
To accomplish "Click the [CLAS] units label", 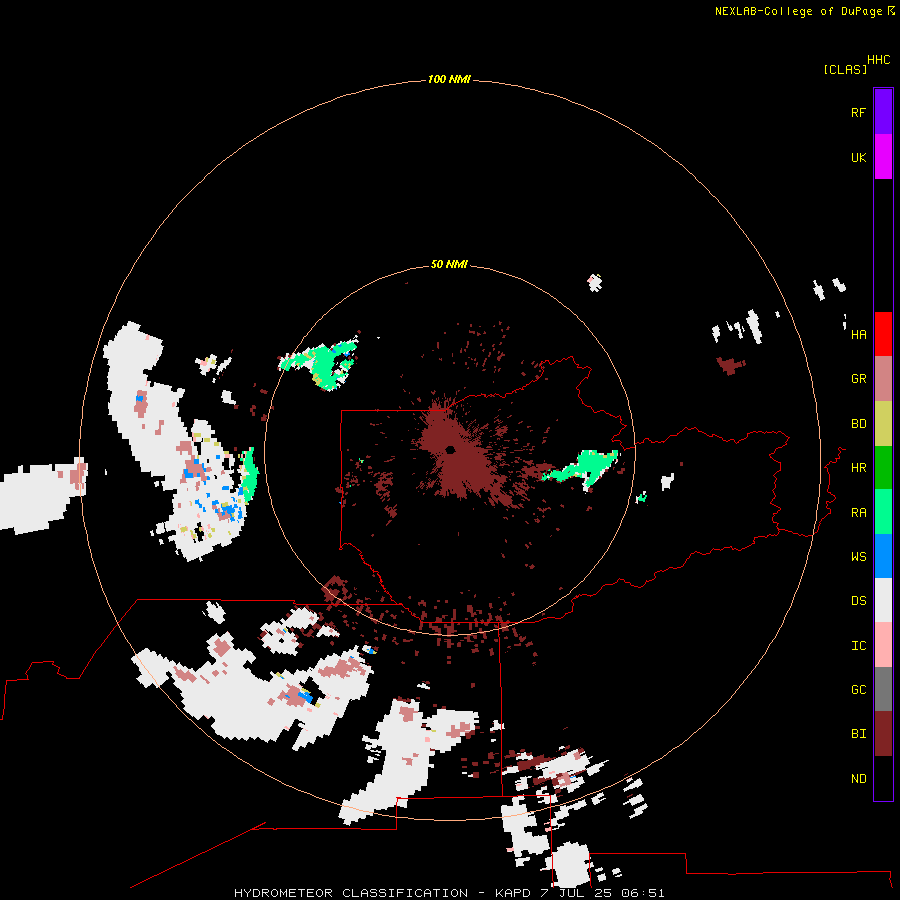I will (x=845, y=69).
